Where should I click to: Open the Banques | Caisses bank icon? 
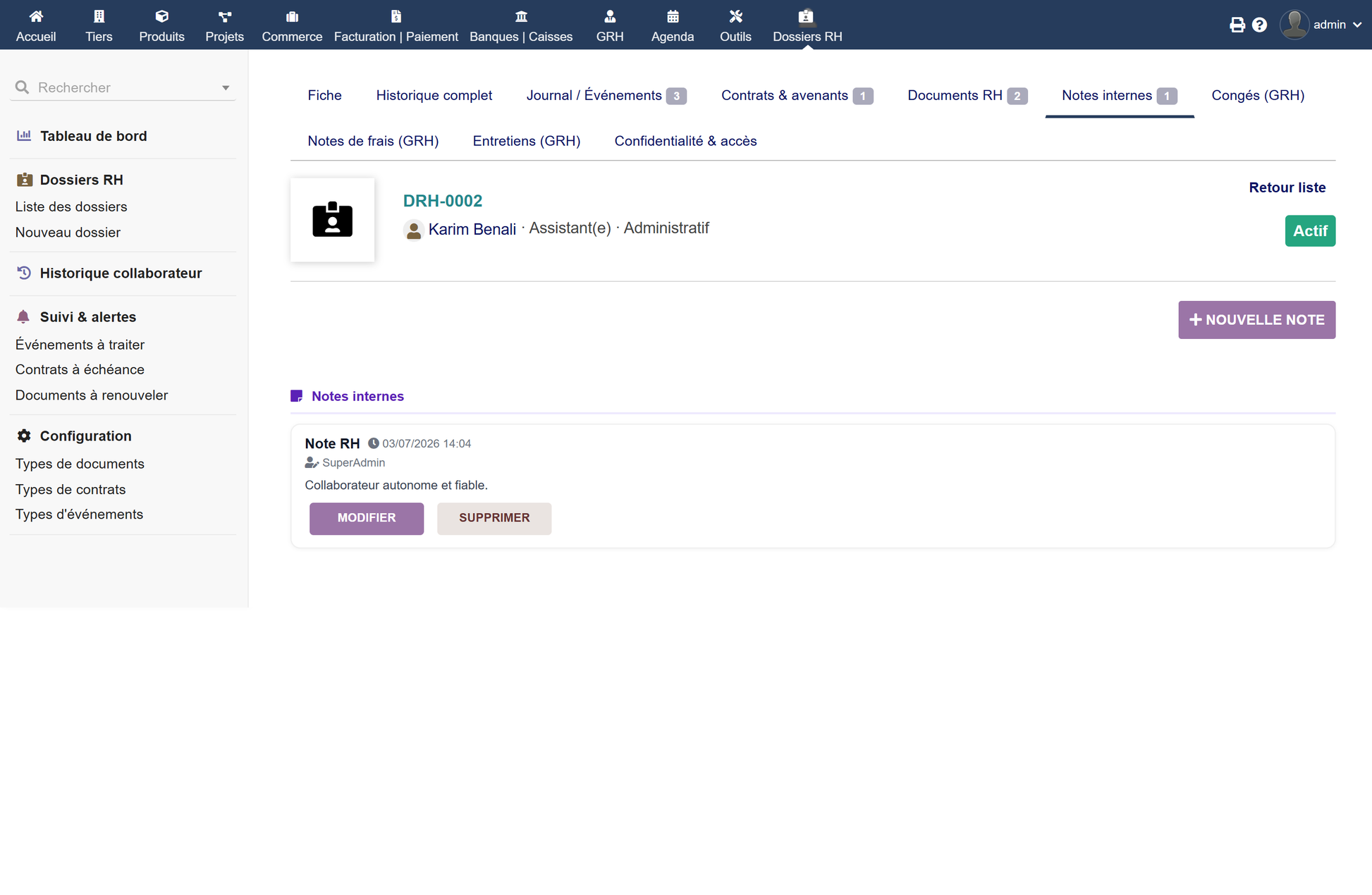coord(521,16)
